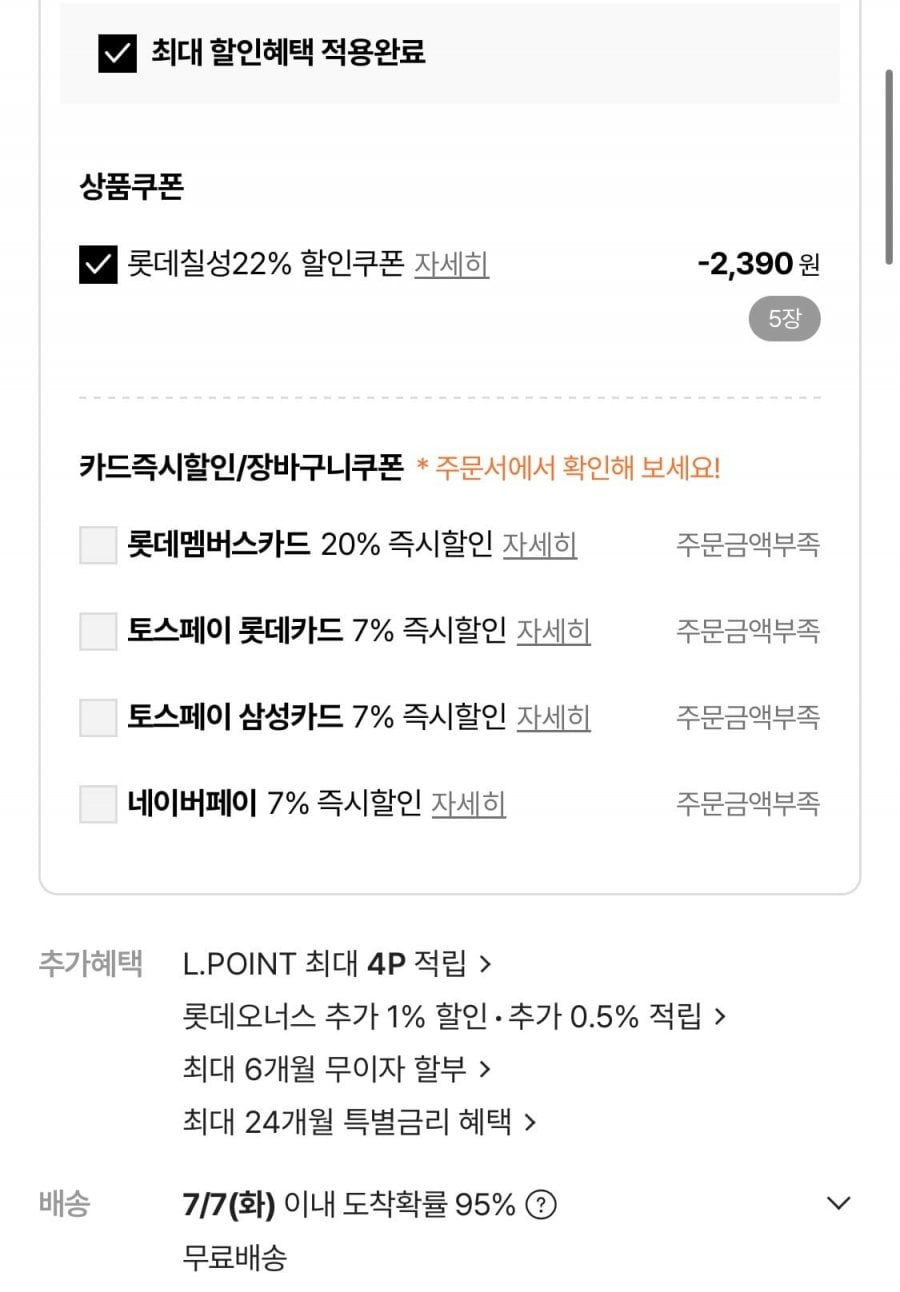The image size is (900, 1292).
Task: Select the 토스페이 롯데카드 7% checkbox
Action: click(98, 632)
